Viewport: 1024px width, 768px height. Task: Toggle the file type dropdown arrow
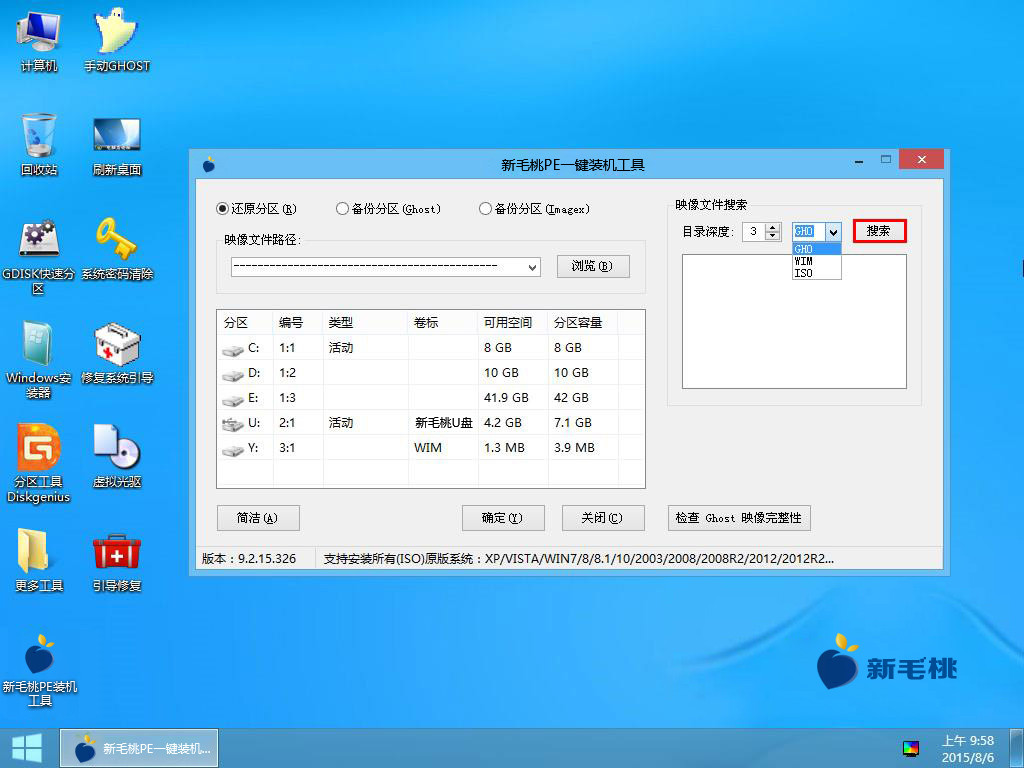pos(833,232)
